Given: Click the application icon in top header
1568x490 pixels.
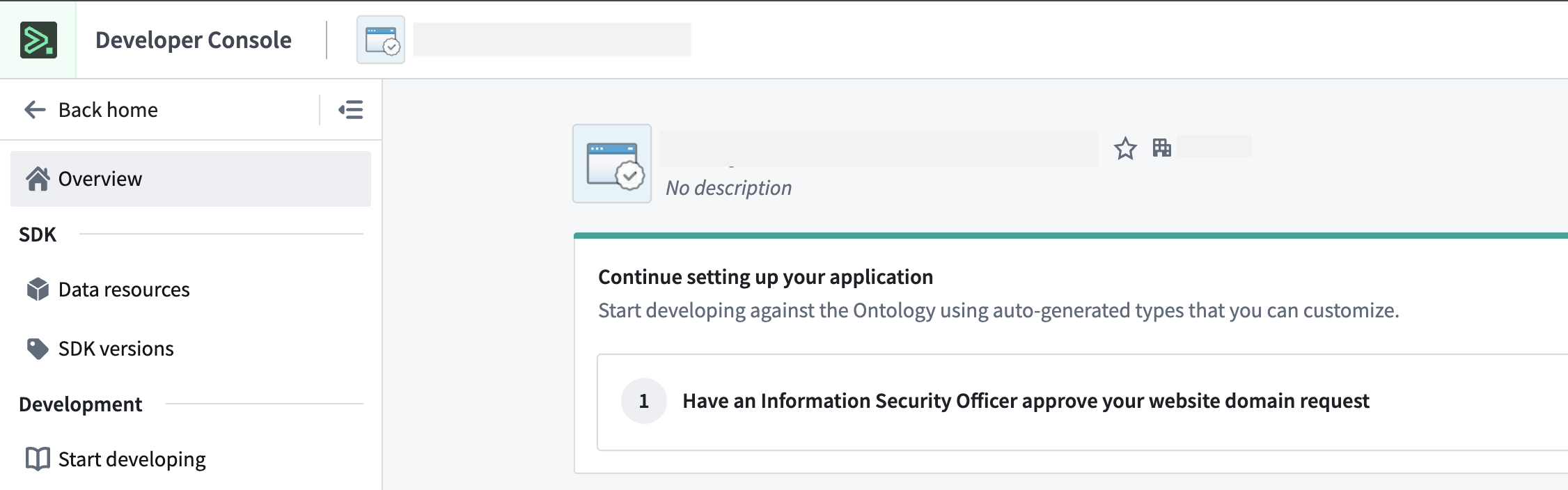Looking at the screenshot, I should click(381, 40).
